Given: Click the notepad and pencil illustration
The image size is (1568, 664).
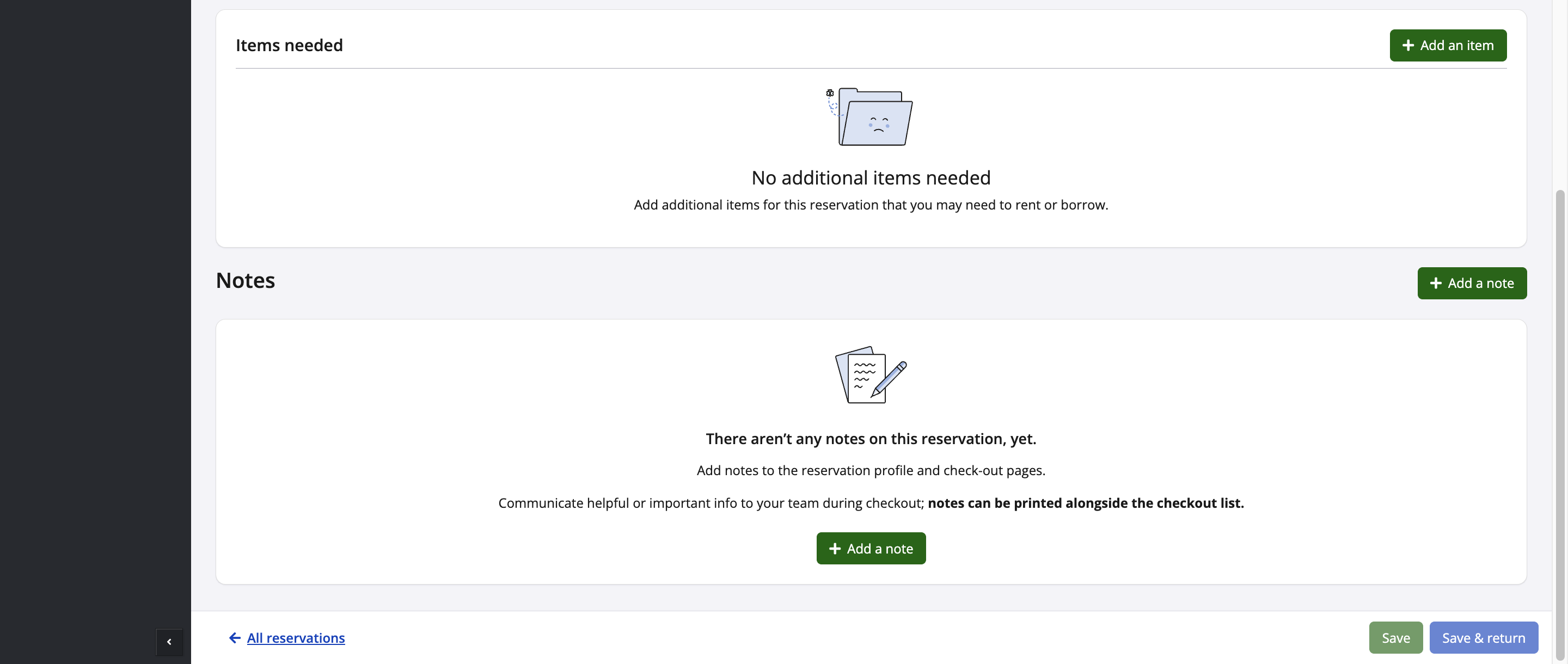Looking at the screenshot, I should pos(871,374).
